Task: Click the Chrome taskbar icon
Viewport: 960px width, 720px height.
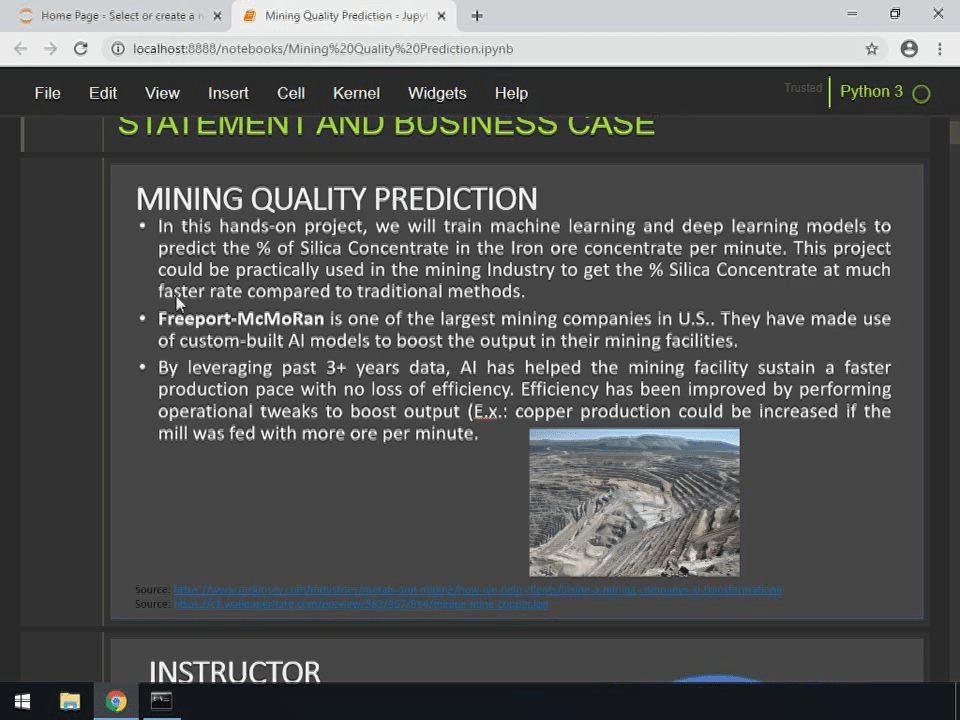Action: pyautogui.click(x=116, y=702)
